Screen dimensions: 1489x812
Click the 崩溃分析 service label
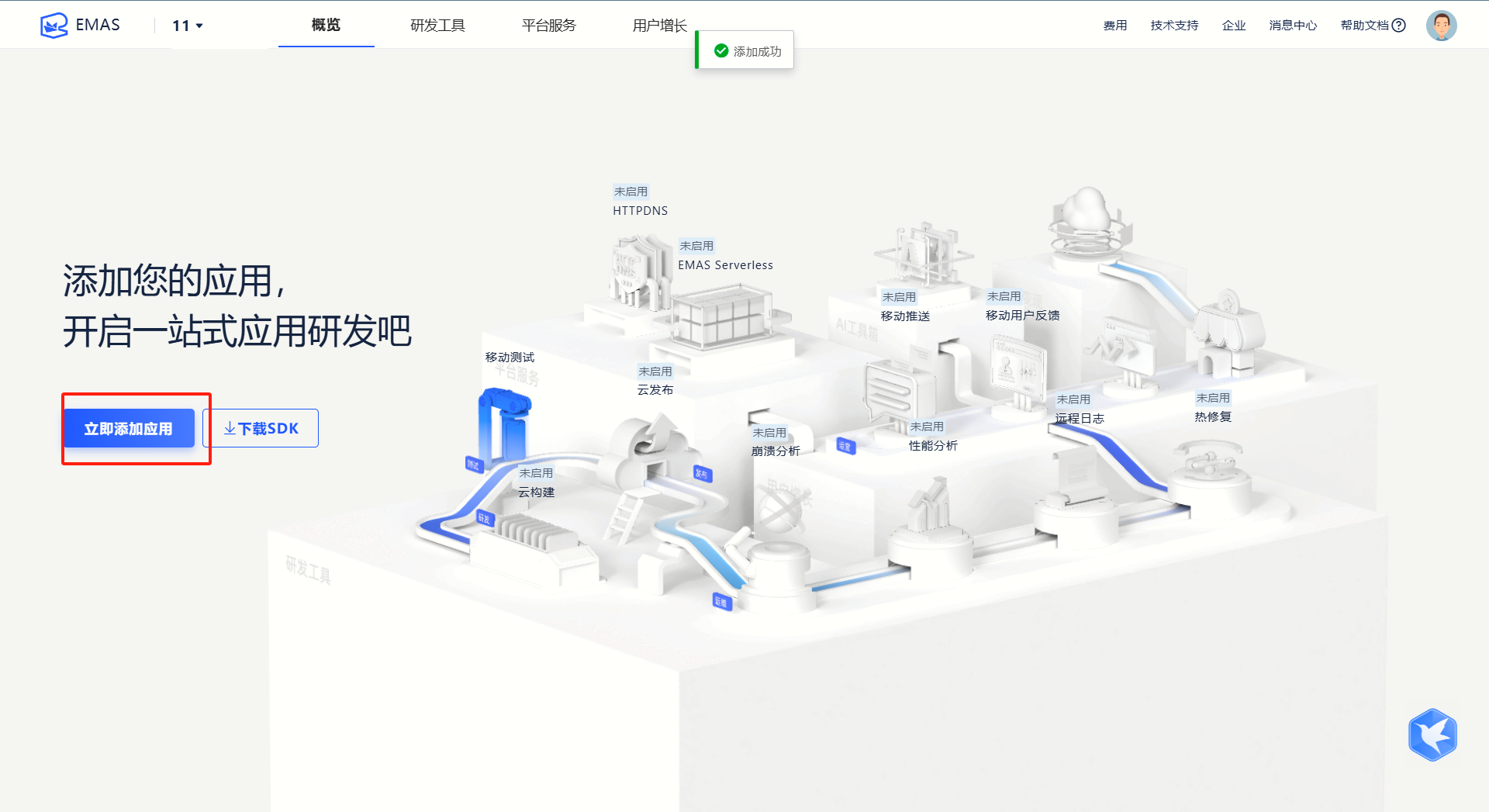coord(776,451)
